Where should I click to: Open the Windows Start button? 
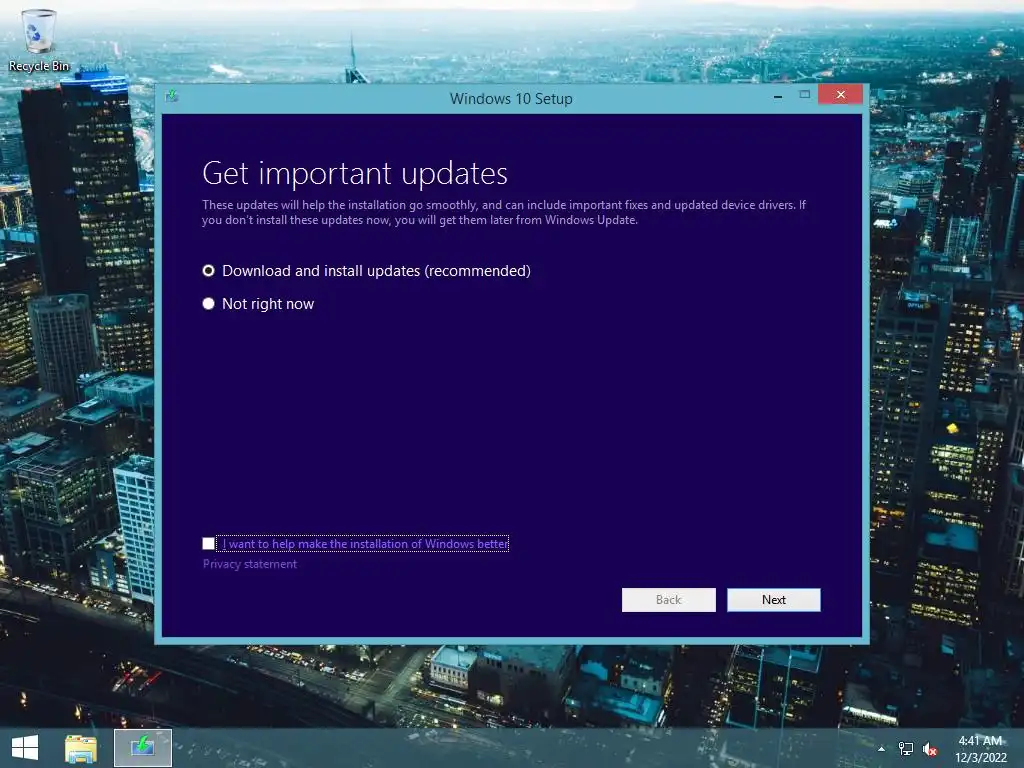pos(25,748)
